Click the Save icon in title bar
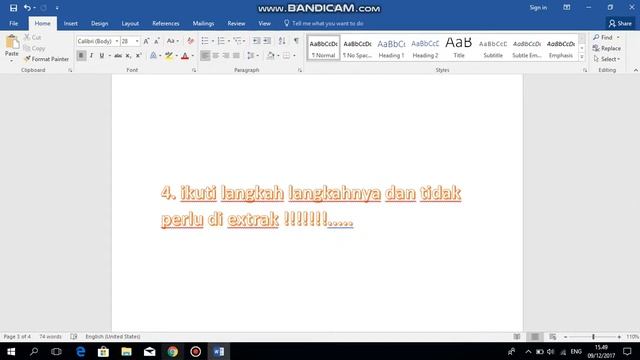Screen dimensions: 640x360 (13, 8)
